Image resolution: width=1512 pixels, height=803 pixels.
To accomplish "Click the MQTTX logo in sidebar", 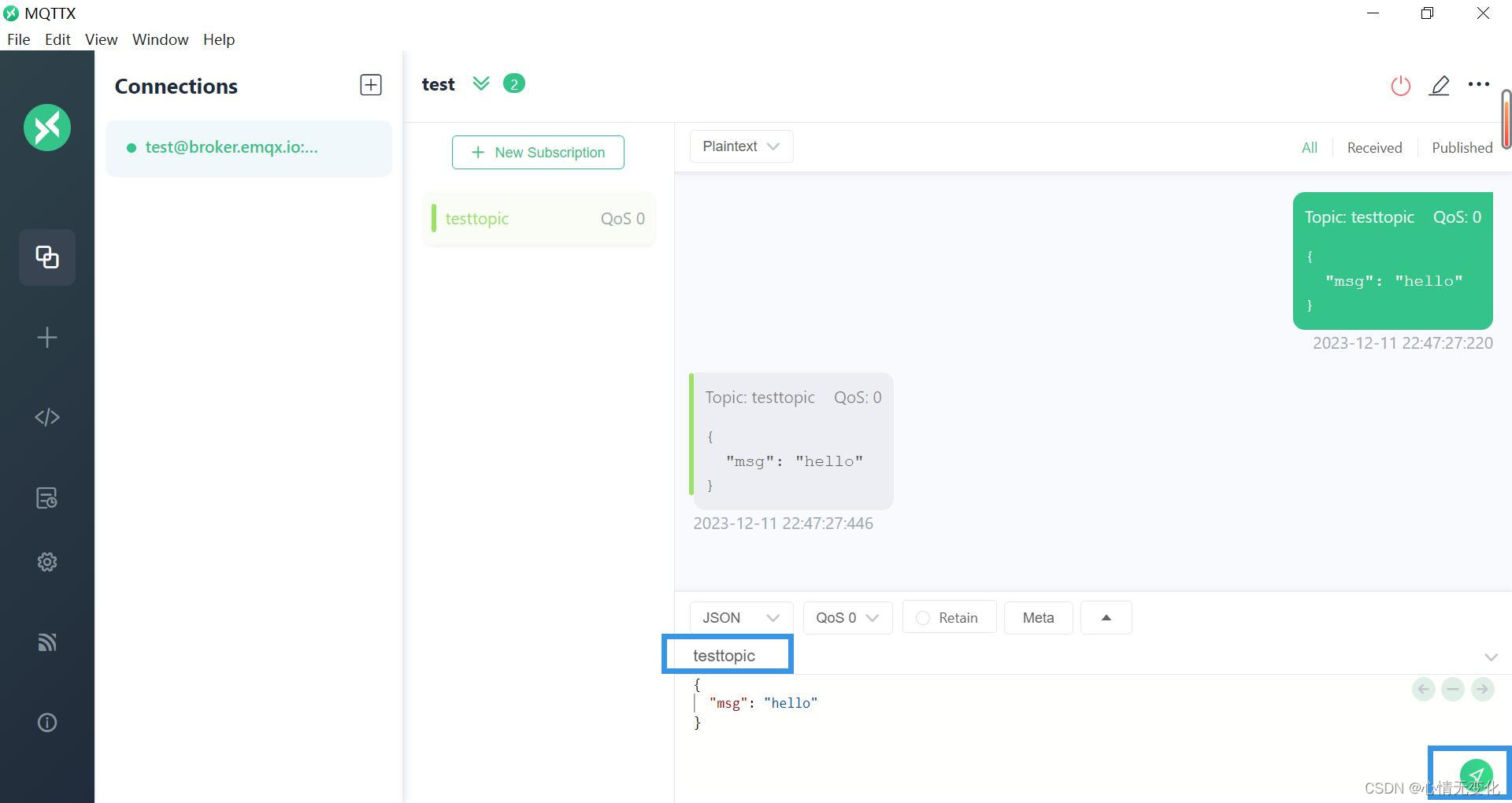I will 47,128.
